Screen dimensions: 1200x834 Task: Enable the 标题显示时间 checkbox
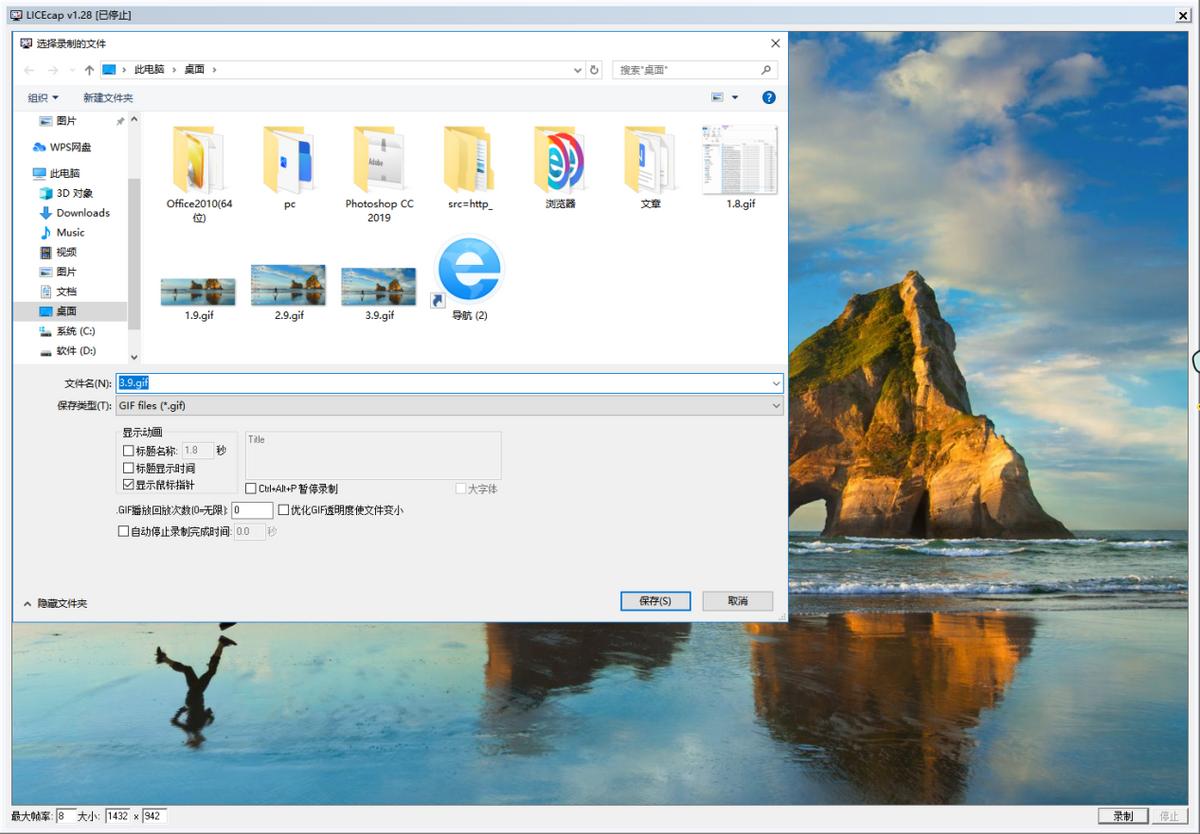(128, 468)
